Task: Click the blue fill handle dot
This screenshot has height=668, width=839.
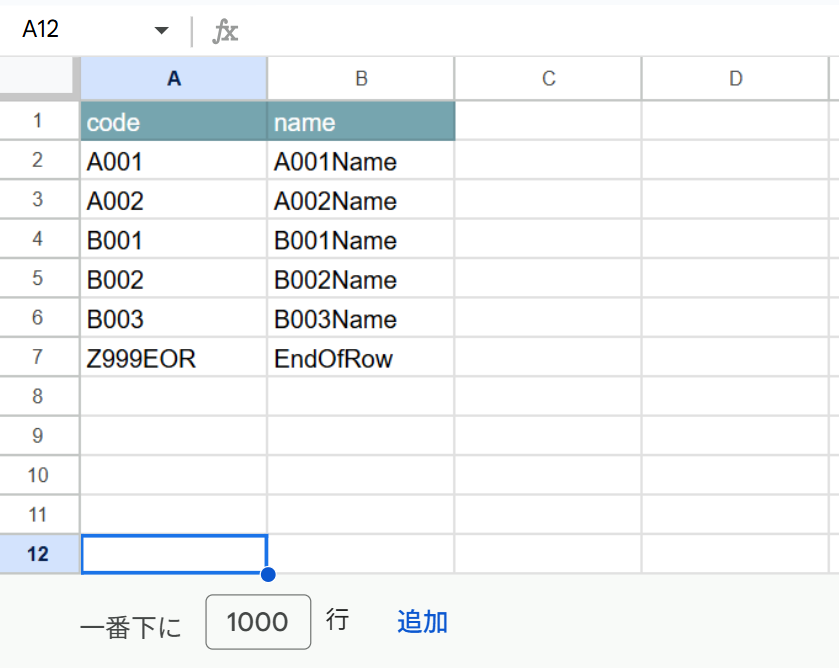Action: (268, 574)
